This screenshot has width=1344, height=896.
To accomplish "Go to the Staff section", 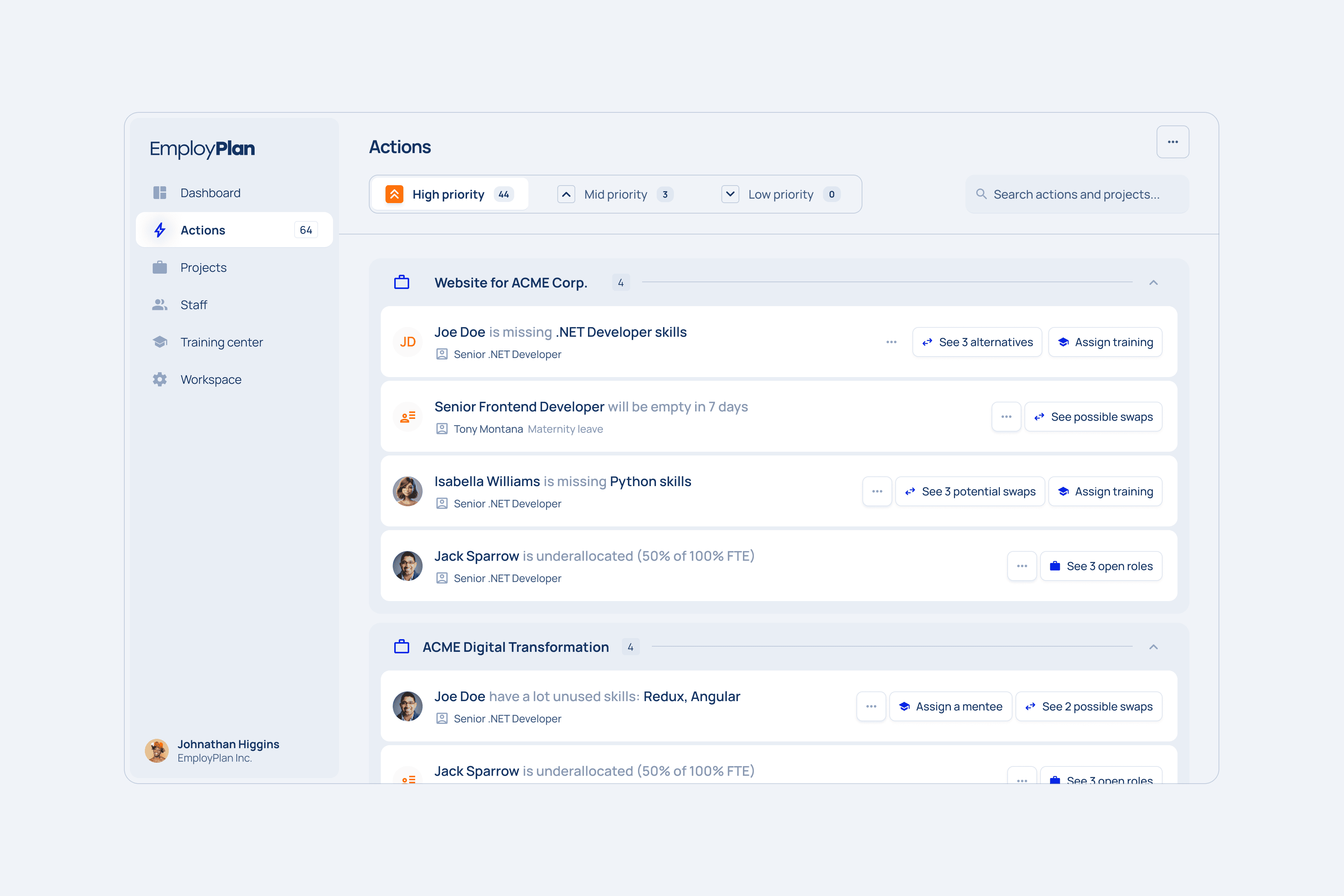I will coord(193,305).
